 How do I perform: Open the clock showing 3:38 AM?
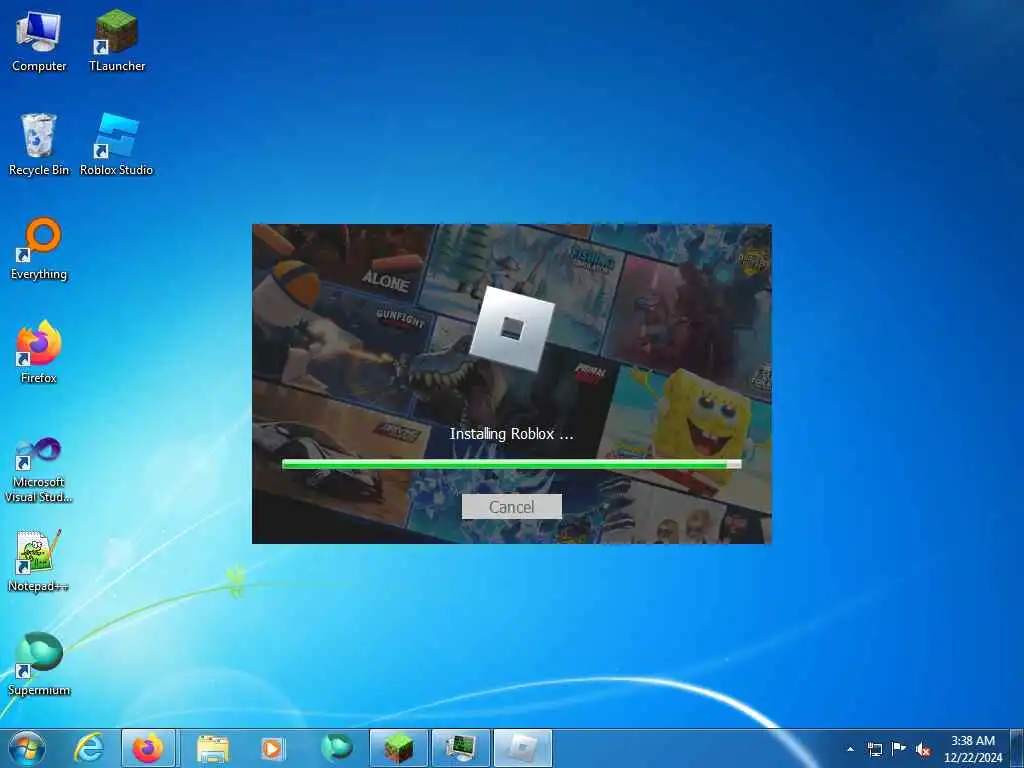[973, 749]
